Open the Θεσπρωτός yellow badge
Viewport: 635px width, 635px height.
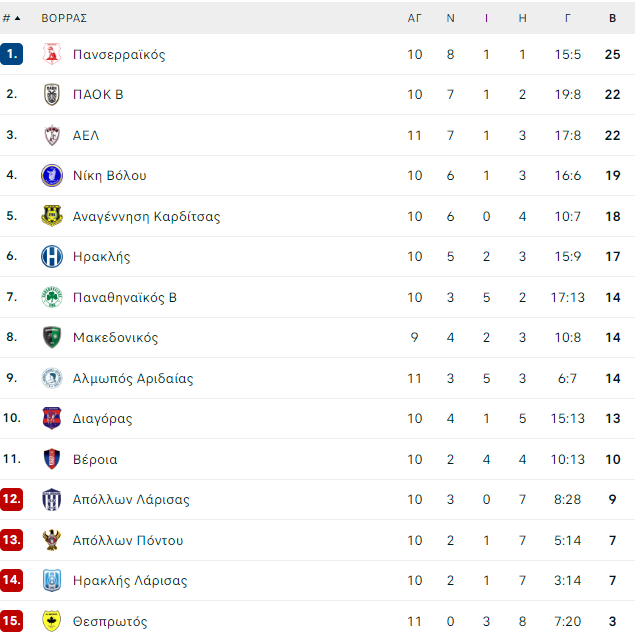[52, 621]
